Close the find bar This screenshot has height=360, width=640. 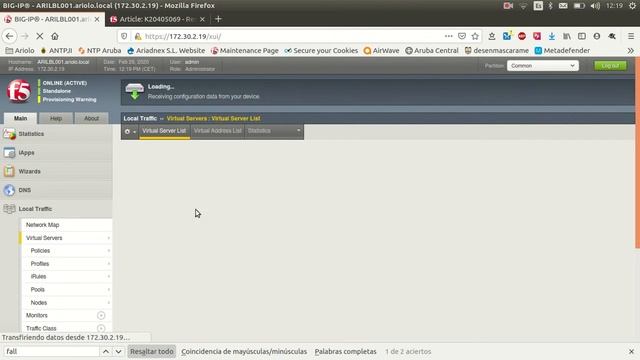631,351
